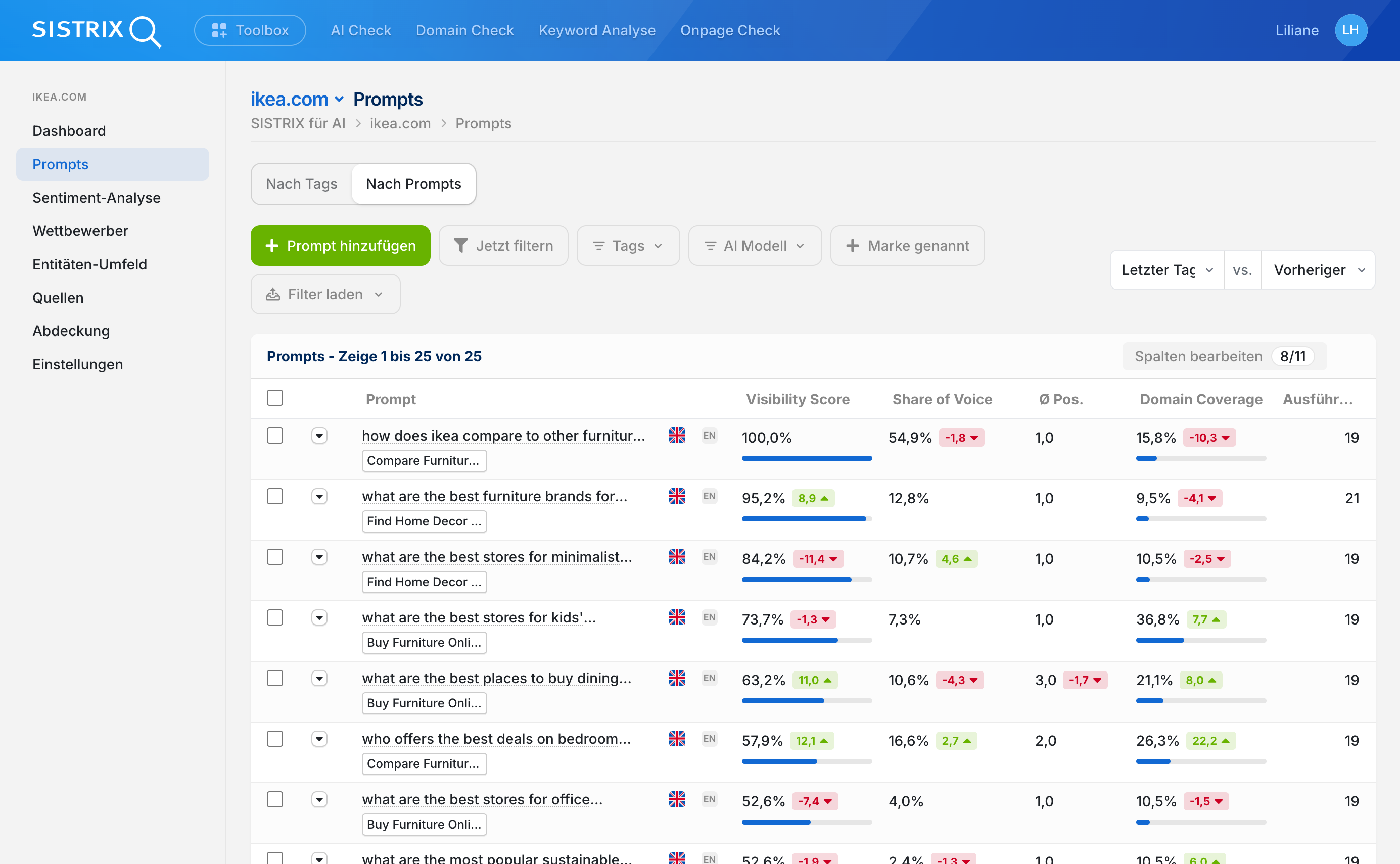1400x864 pixels.
Task: Click the plus icon in Marke genannt
Action: [852, 246]
